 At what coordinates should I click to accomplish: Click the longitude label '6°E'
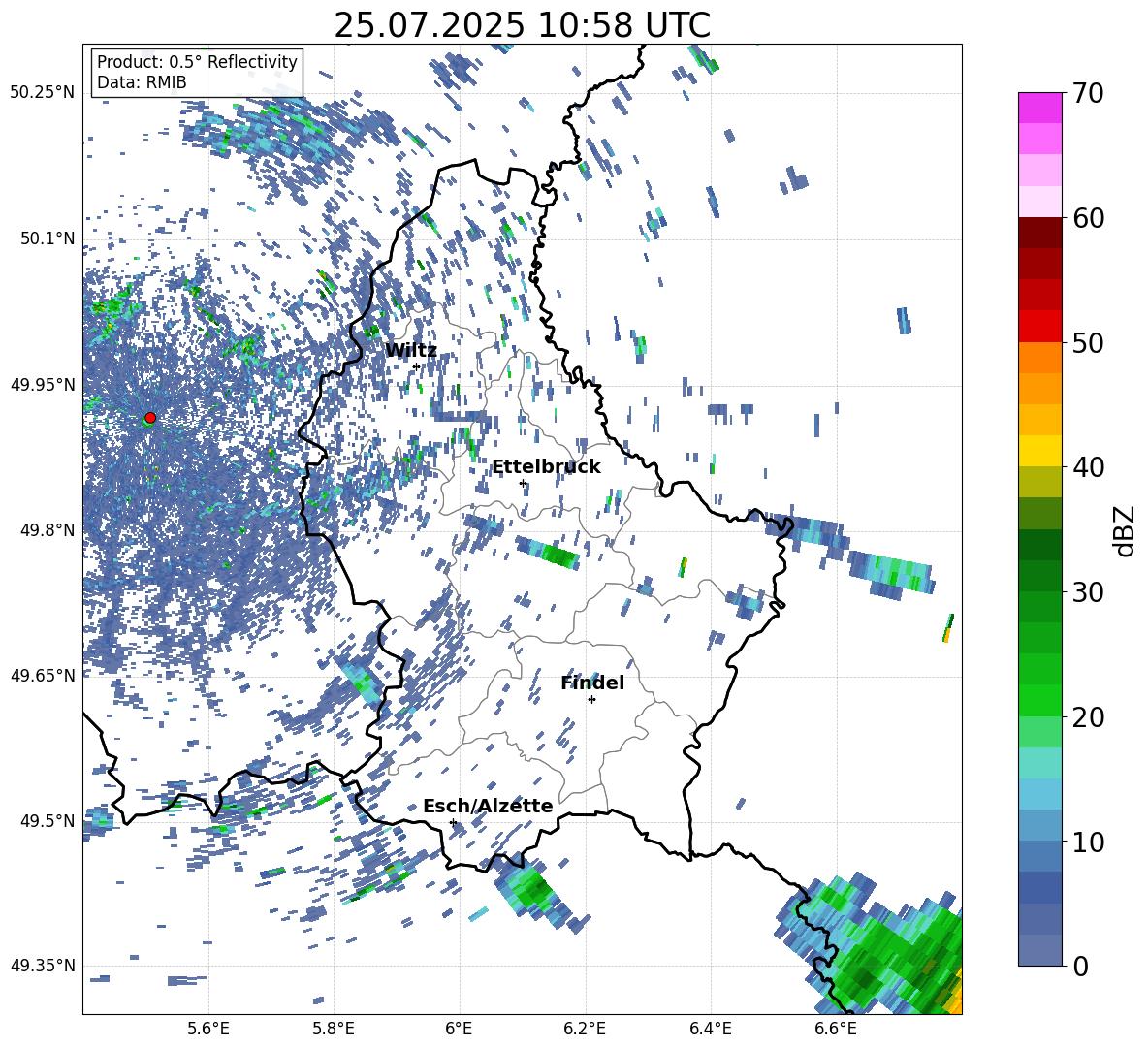click(x=459, y=1029)
